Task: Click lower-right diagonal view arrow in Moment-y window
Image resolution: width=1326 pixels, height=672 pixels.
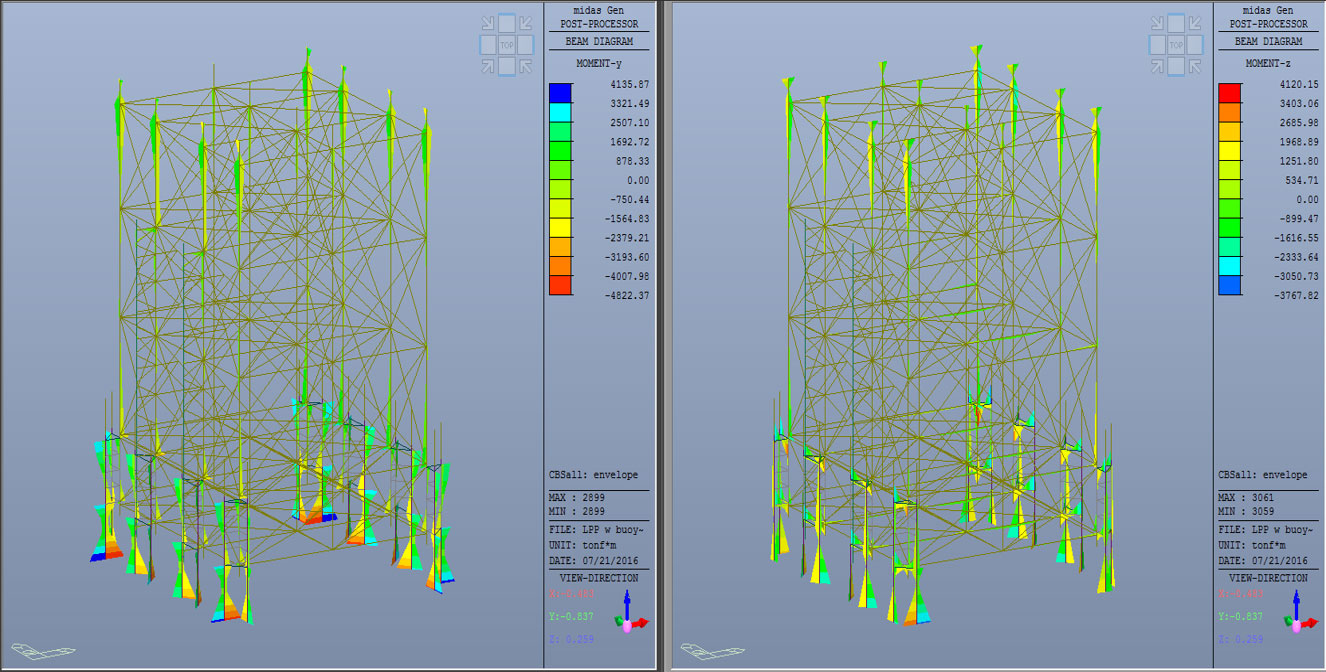Action: pos(526,65)
